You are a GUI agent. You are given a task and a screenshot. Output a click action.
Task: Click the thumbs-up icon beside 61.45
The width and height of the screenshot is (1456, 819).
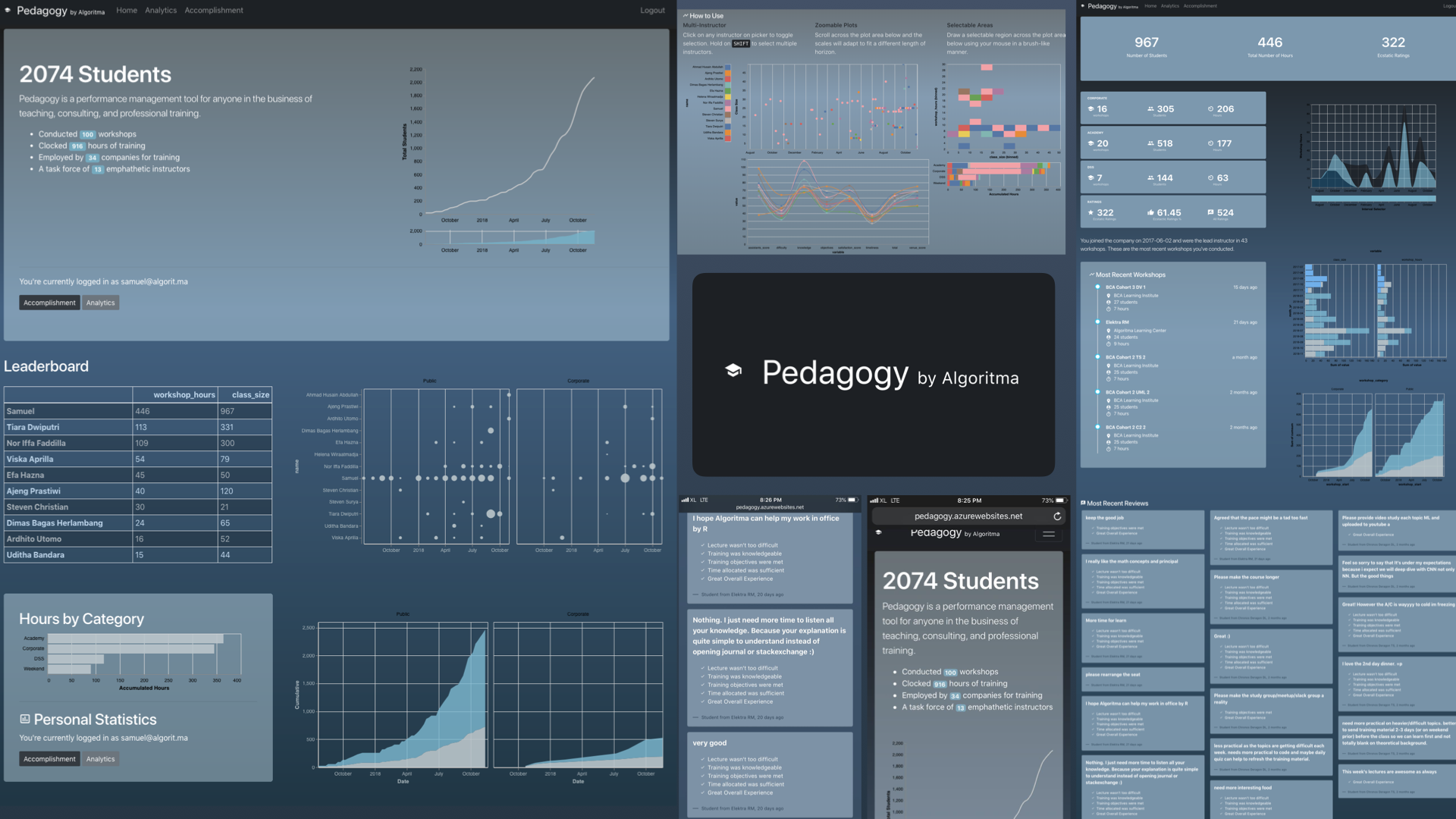[1150, 212]
